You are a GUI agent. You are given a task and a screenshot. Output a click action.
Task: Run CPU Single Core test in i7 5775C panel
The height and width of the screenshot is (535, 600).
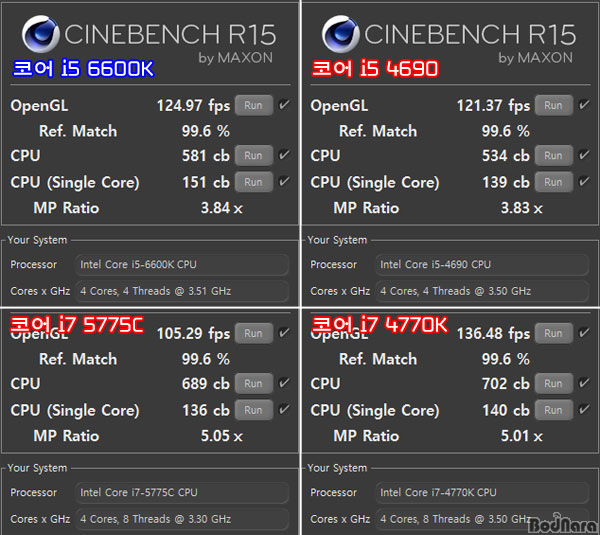254,410
